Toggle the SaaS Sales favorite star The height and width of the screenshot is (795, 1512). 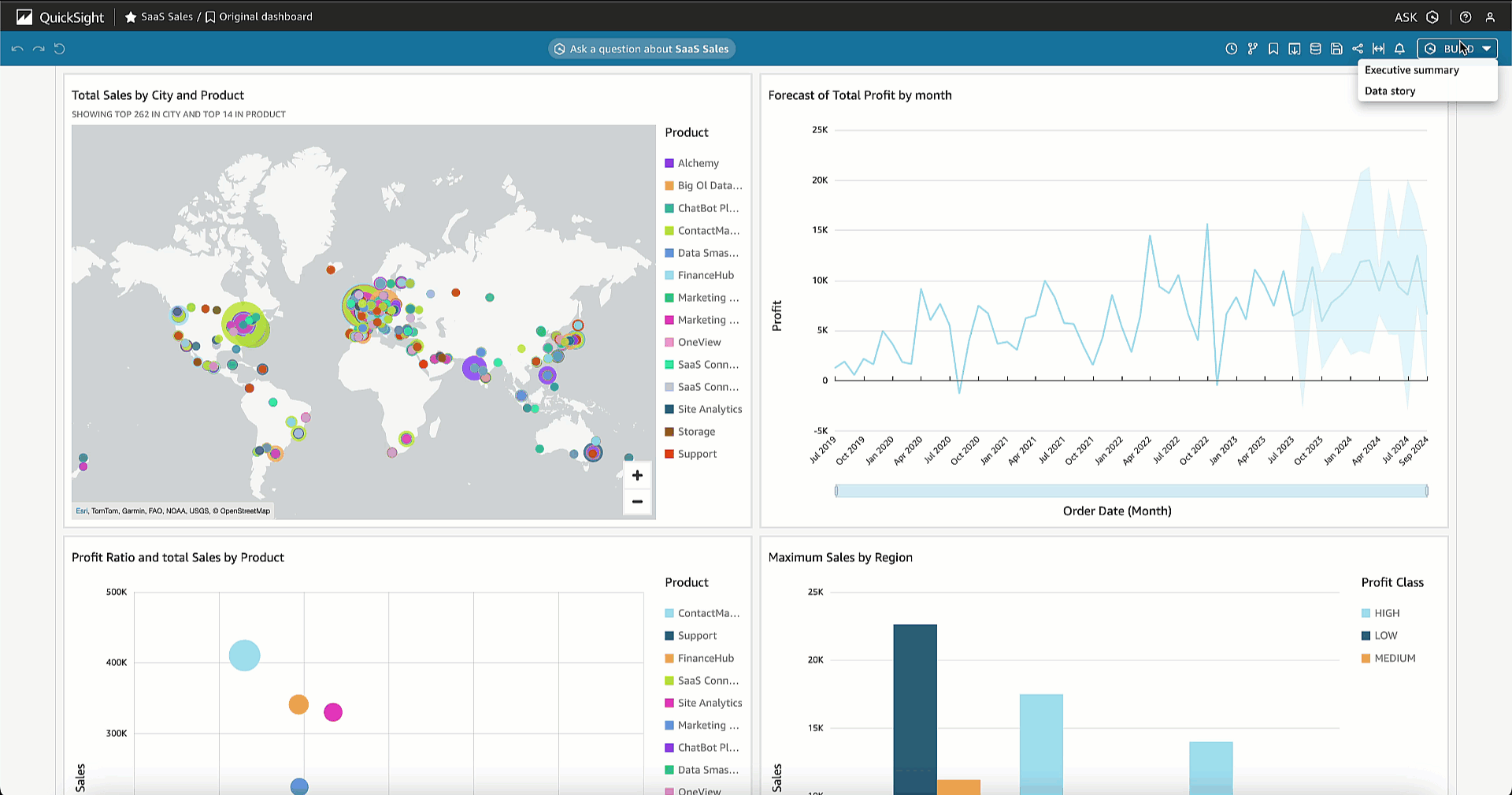pos(131,17)
